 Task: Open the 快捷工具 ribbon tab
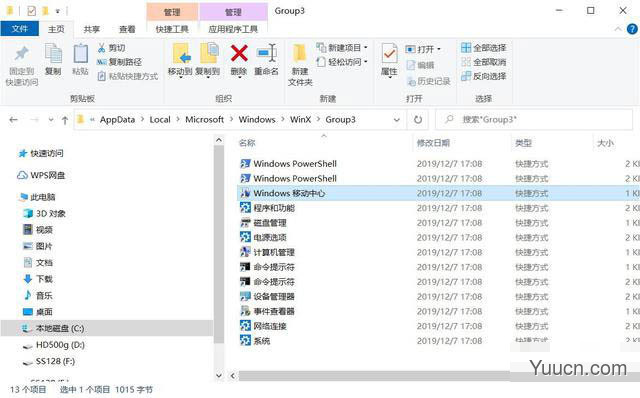(x=172, y=29)
